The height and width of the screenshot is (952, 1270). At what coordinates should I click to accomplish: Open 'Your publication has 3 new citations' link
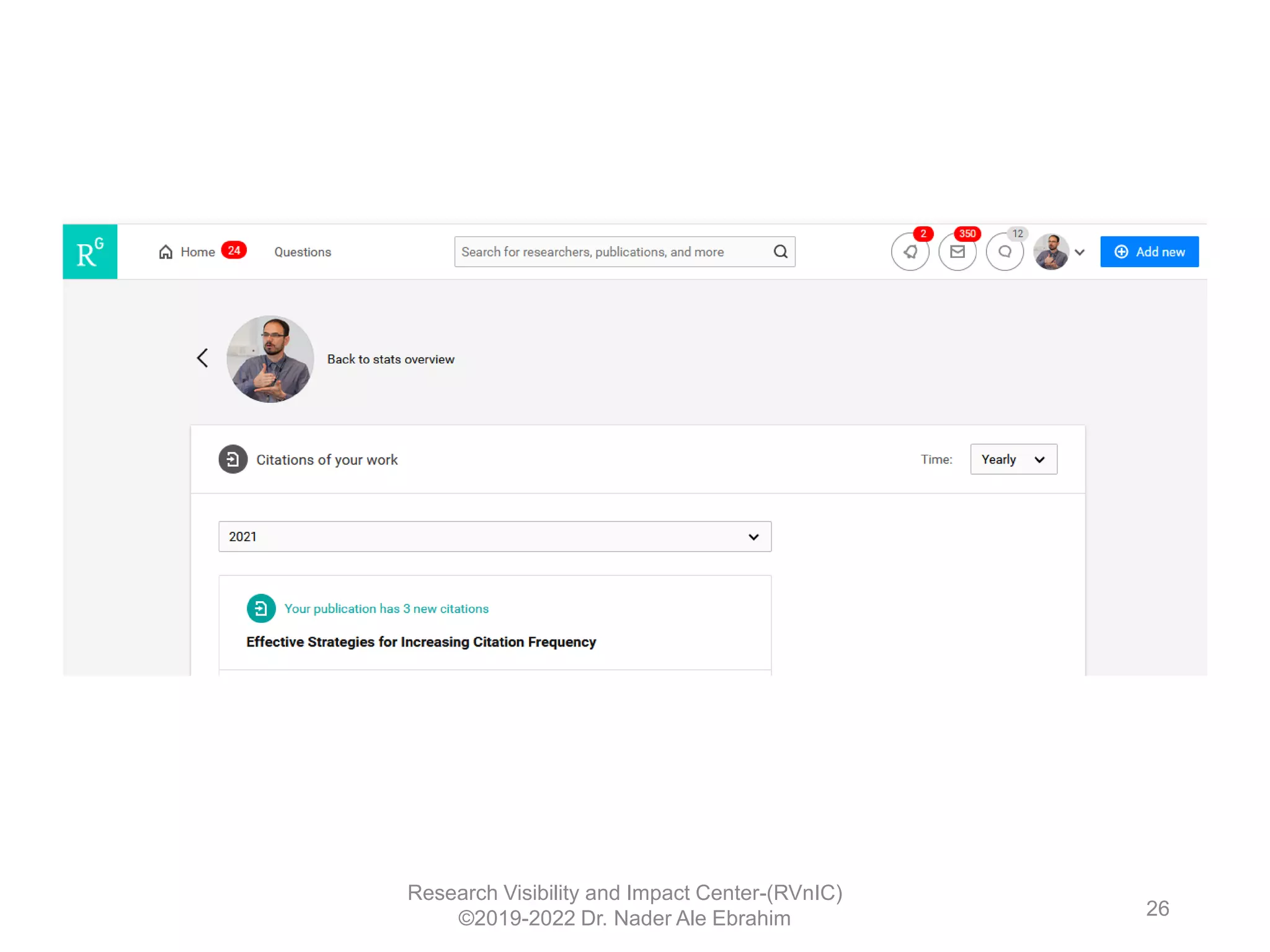coord(386,609)
